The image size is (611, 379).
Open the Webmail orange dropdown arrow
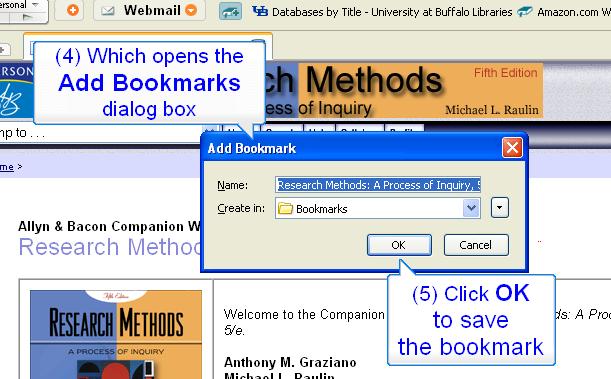[191, 10]
